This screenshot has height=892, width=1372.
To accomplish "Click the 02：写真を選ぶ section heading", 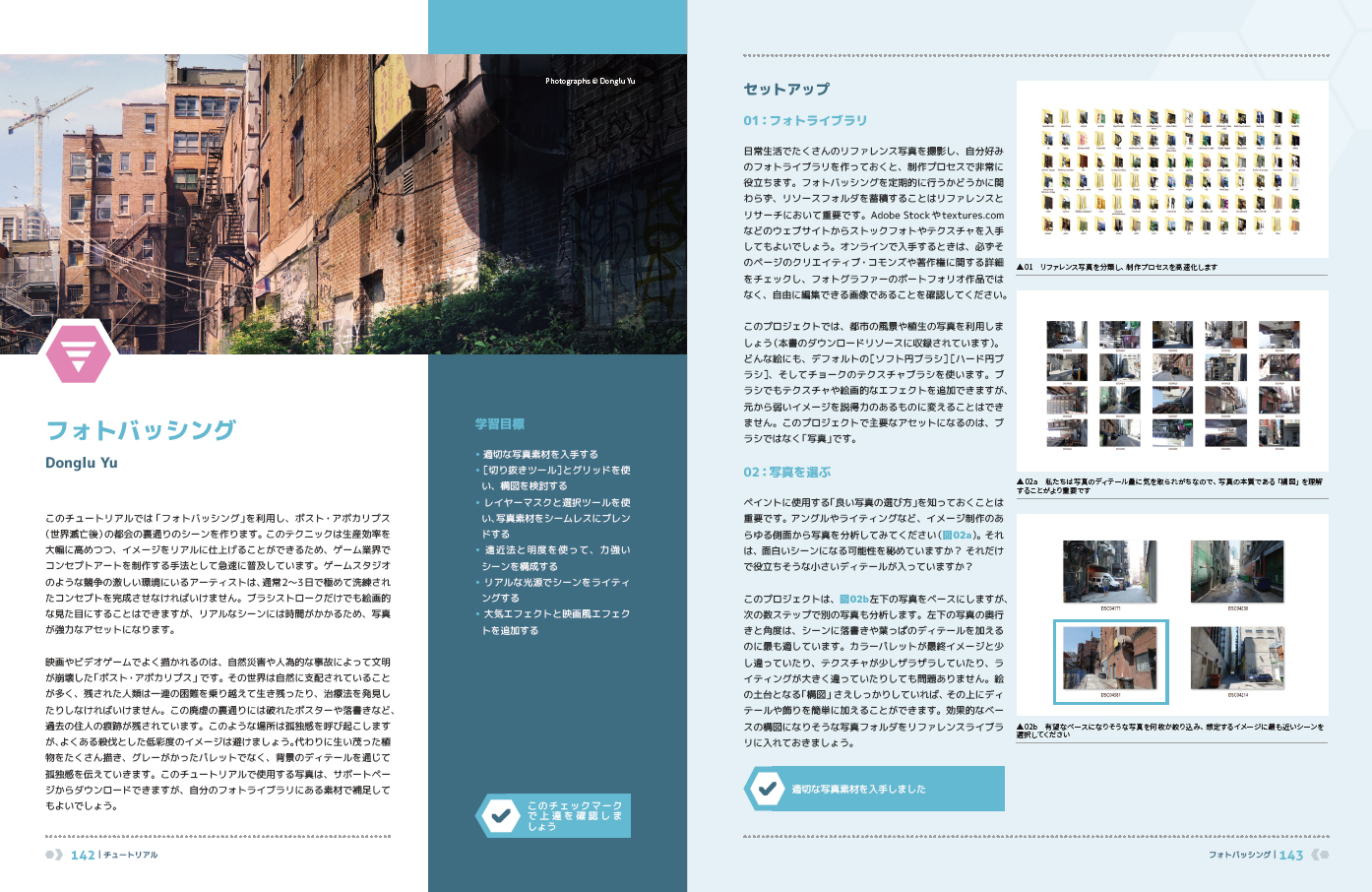I will [x=786, y=472].
